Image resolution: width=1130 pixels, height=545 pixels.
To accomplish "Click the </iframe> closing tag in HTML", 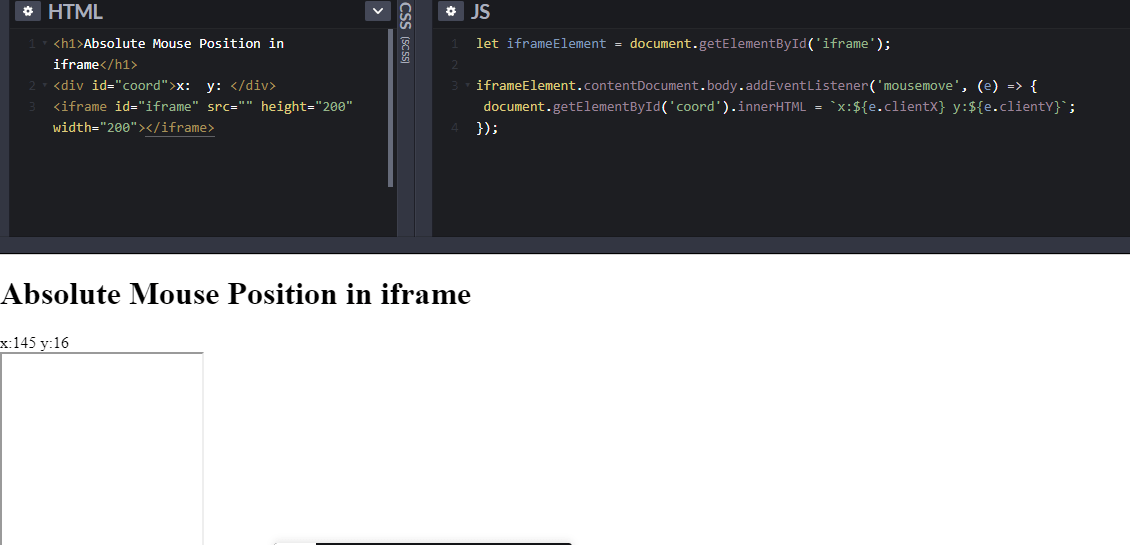I will 180,128.
